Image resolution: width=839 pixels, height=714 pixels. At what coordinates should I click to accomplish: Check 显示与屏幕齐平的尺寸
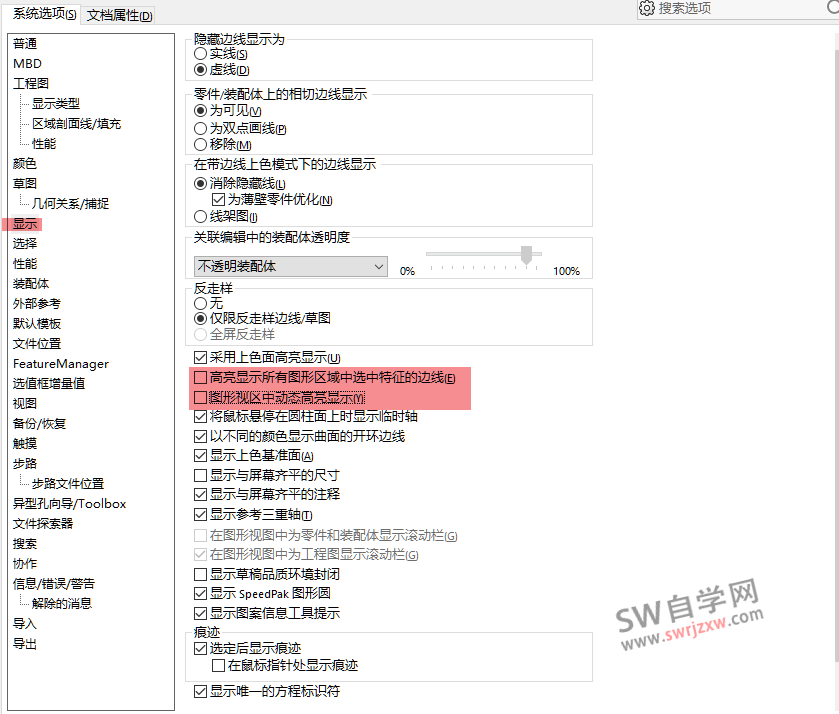click(x=200, y=474)
